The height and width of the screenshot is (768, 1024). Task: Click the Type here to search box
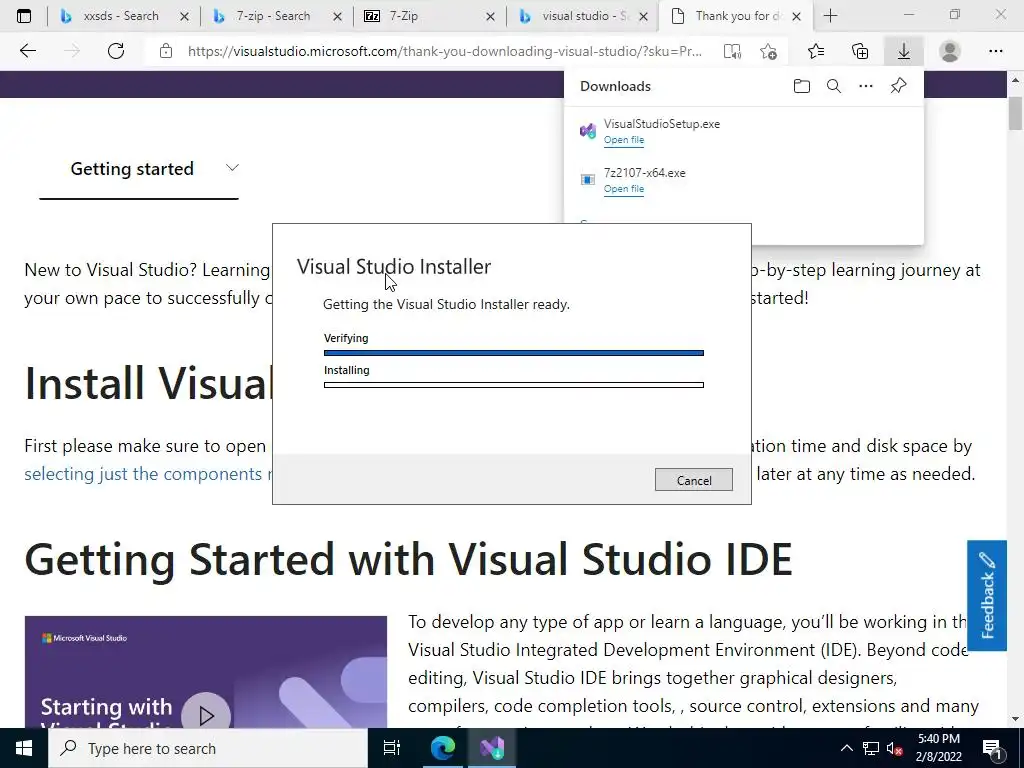pyautogui.click(x=208, y=748)
